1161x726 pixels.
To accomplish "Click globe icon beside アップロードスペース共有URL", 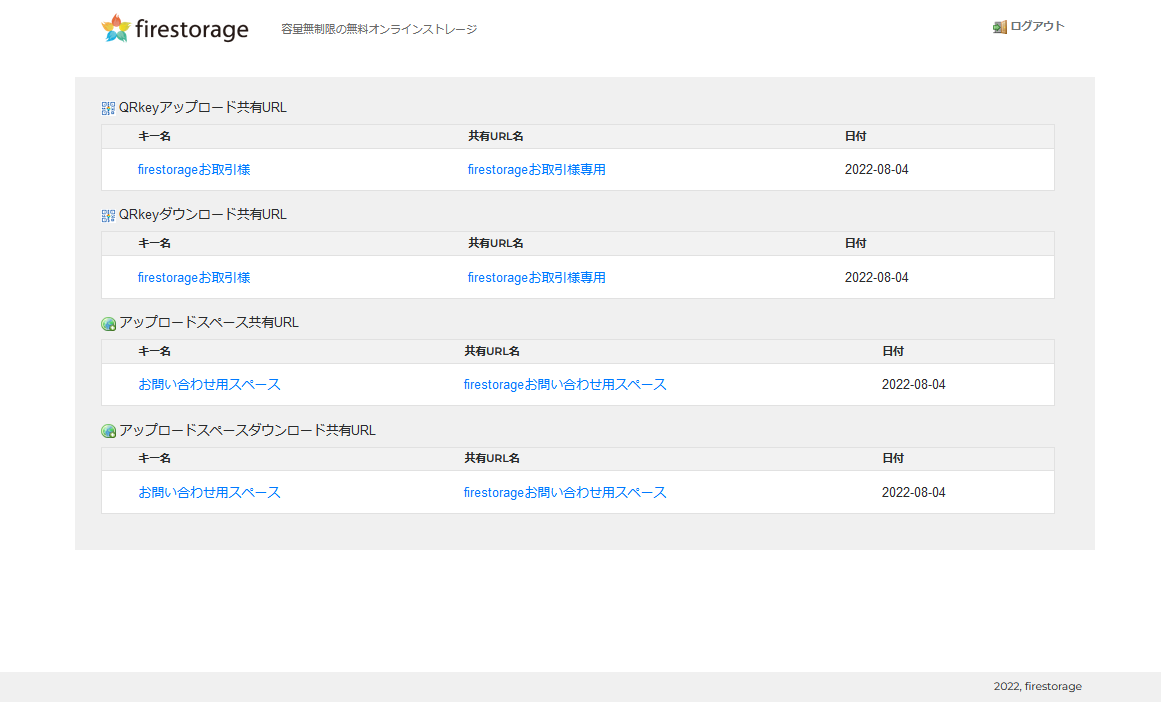I will (x=109, y=323).
